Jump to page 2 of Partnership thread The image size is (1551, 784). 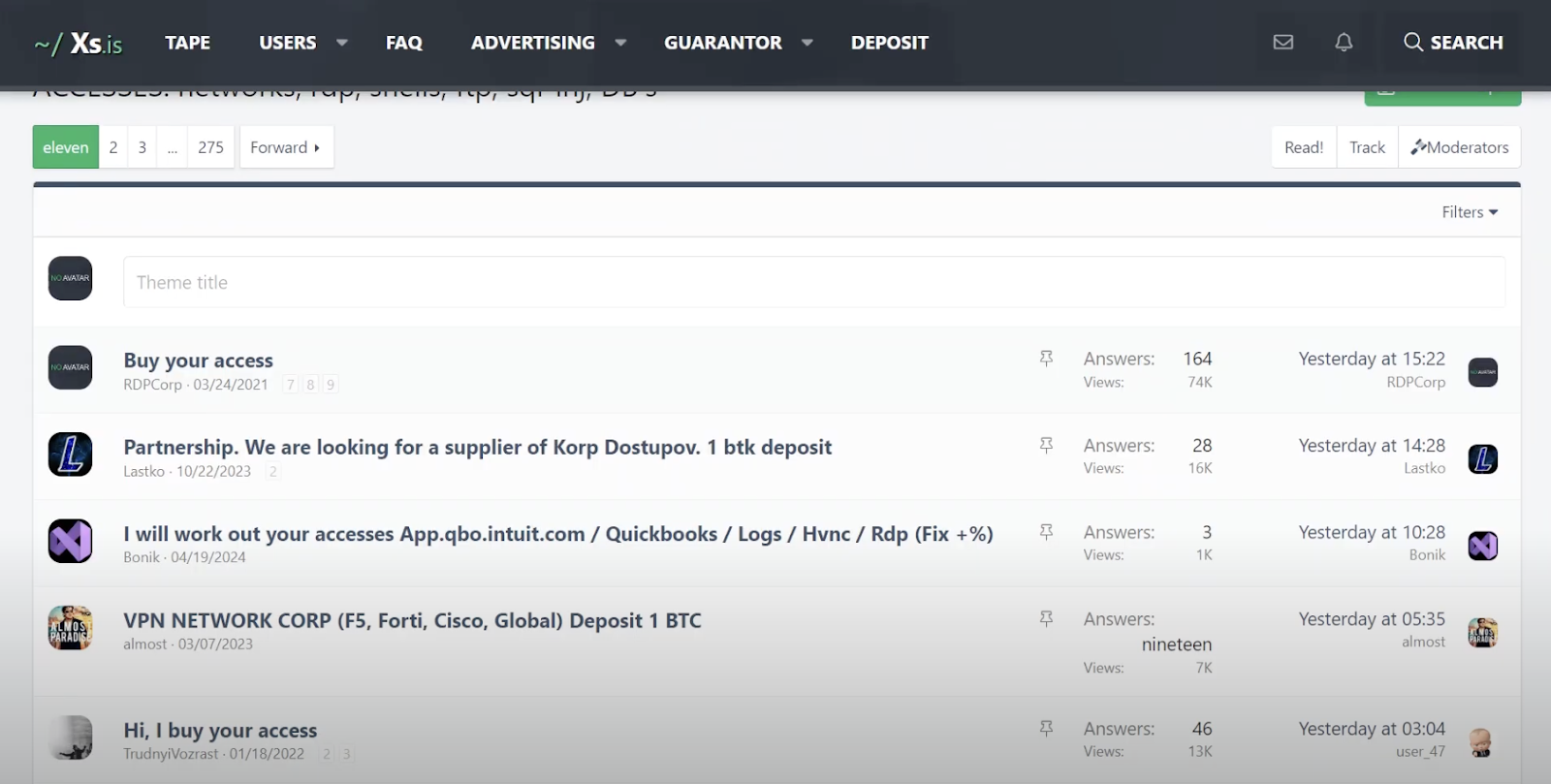pyautogui.click(x=273, y=472)
